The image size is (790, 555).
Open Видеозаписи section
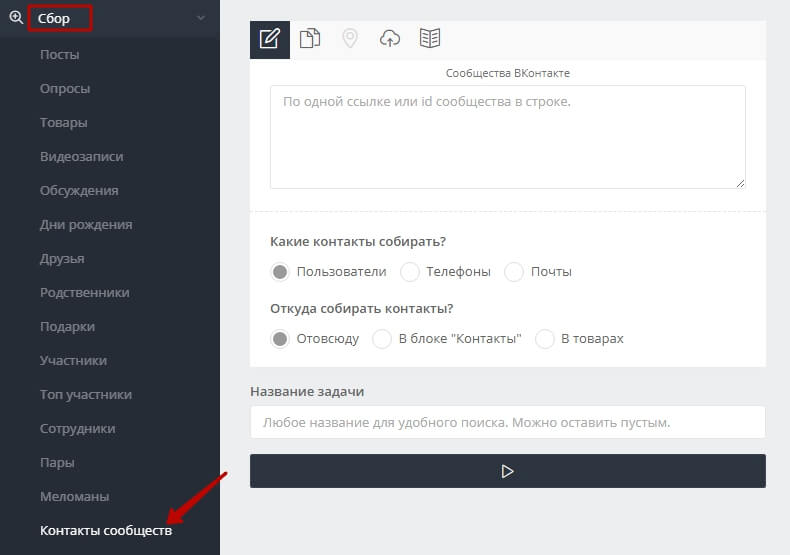coord(82,157)
